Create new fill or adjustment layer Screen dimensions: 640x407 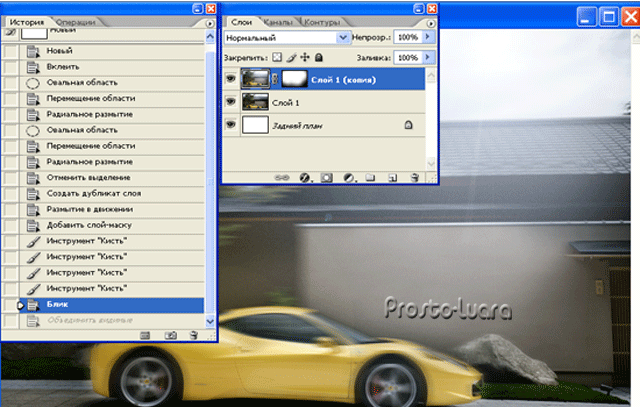349,178
